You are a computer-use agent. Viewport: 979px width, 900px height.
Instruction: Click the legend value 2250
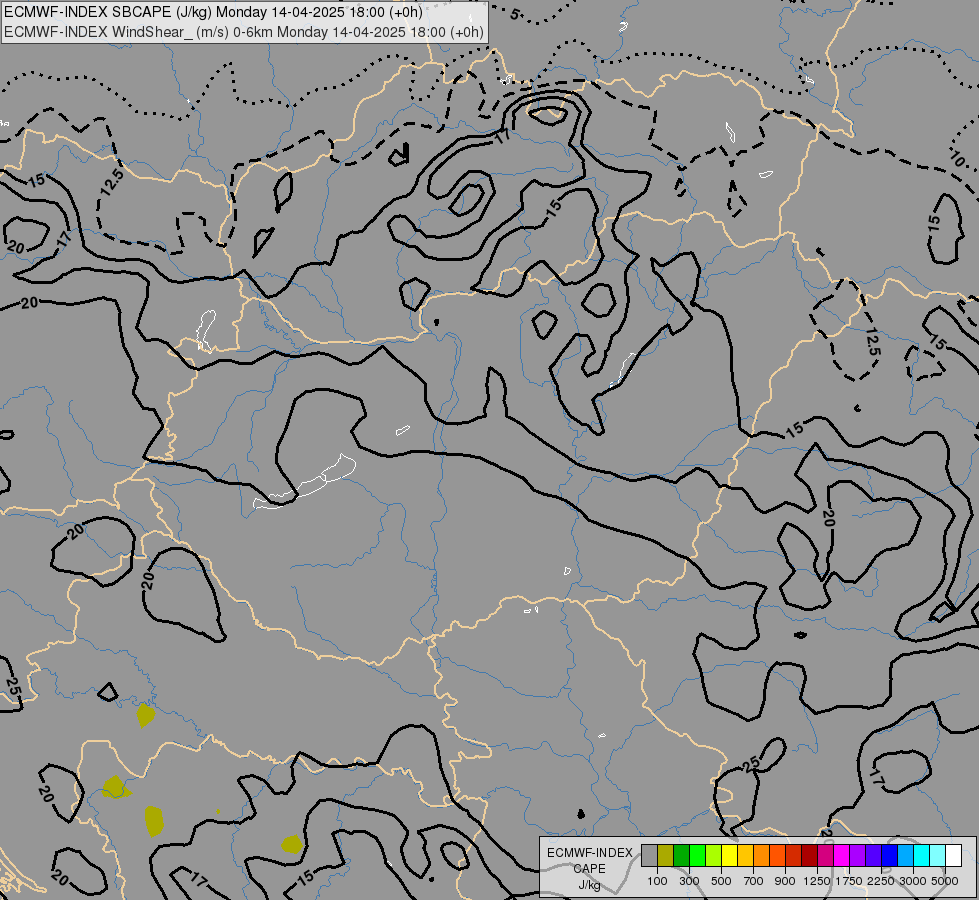tap(881, 881)
